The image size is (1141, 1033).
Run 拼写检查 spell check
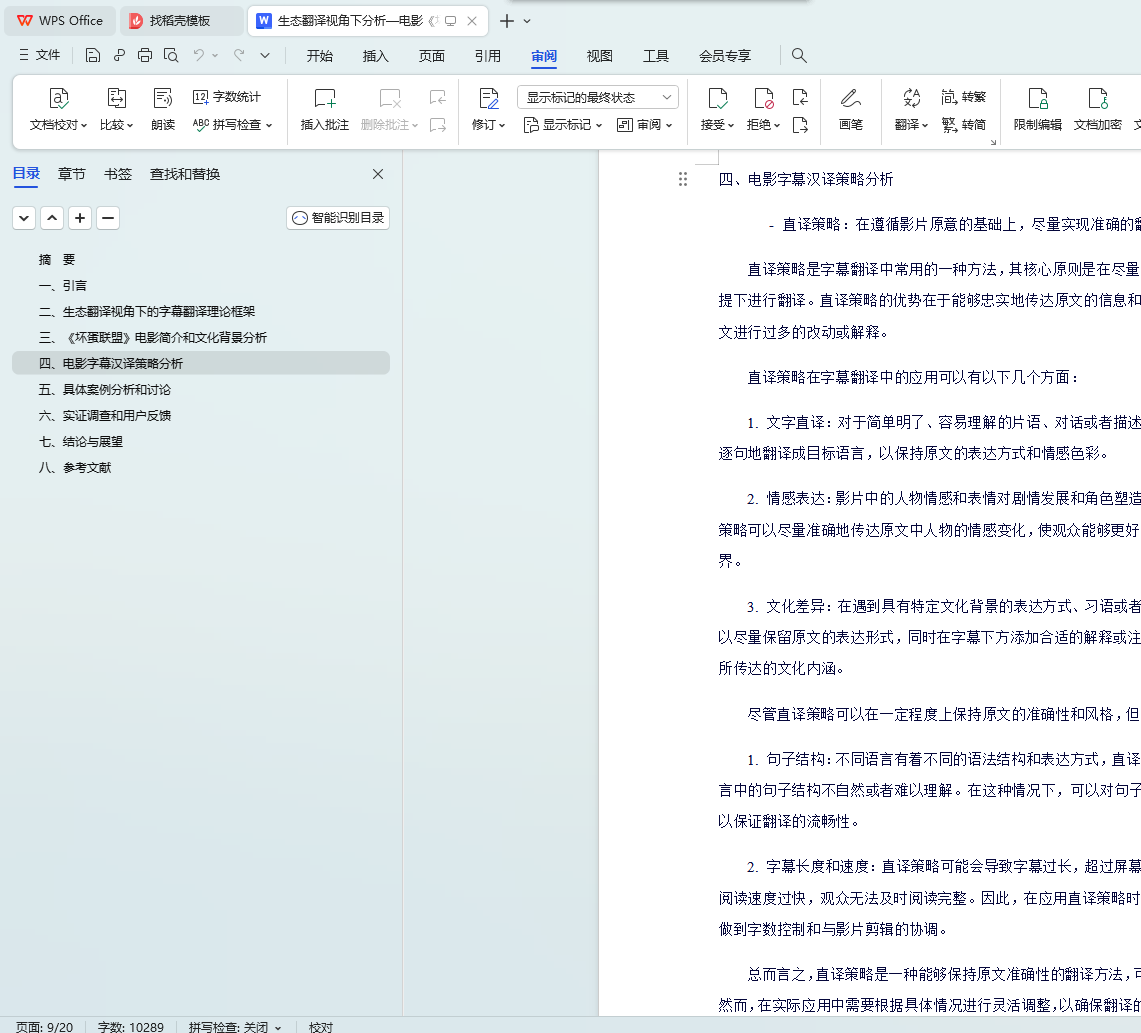(x=232, y=124)
